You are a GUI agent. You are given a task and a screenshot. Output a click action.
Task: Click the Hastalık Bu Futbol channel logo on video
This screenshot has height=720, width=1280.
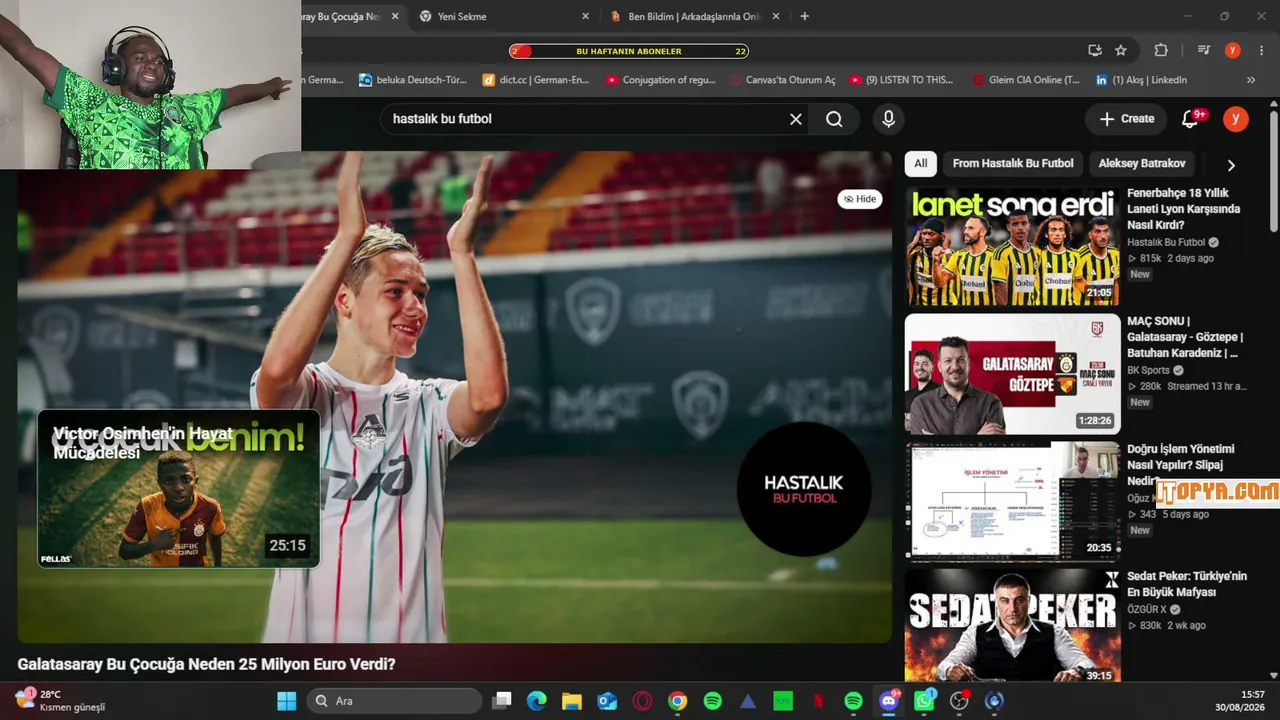pos(804,489)
